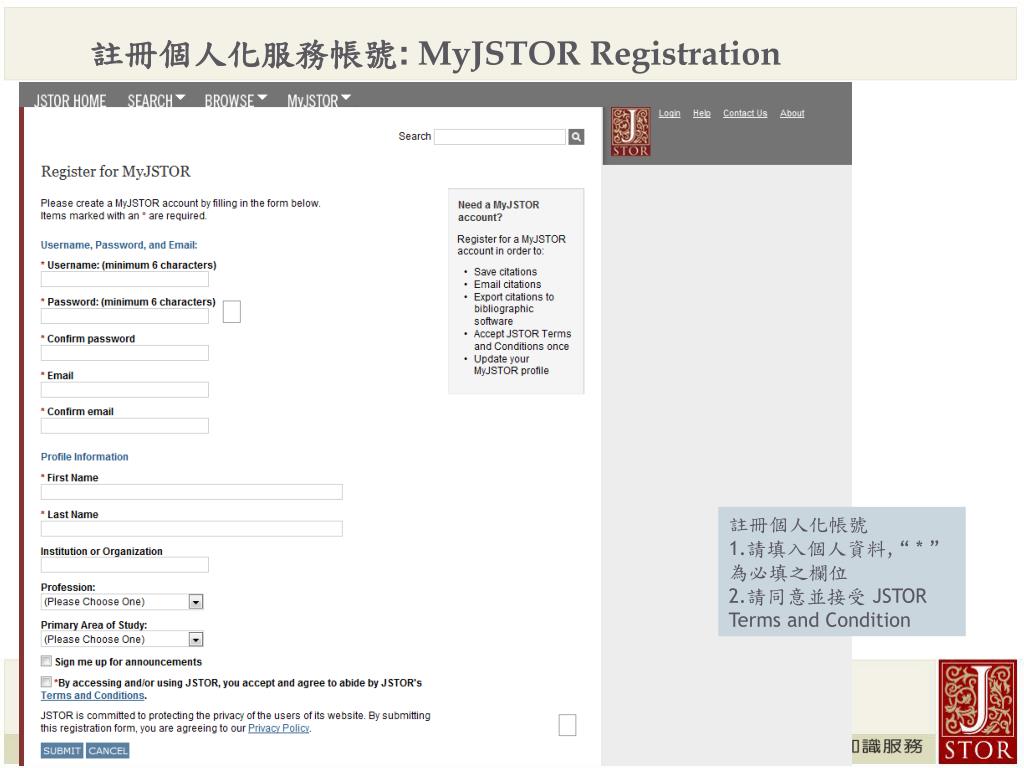The height and width of the screenshot is (768, 1024).
Task: Focus the Last Name field
Action: [191, 528]
